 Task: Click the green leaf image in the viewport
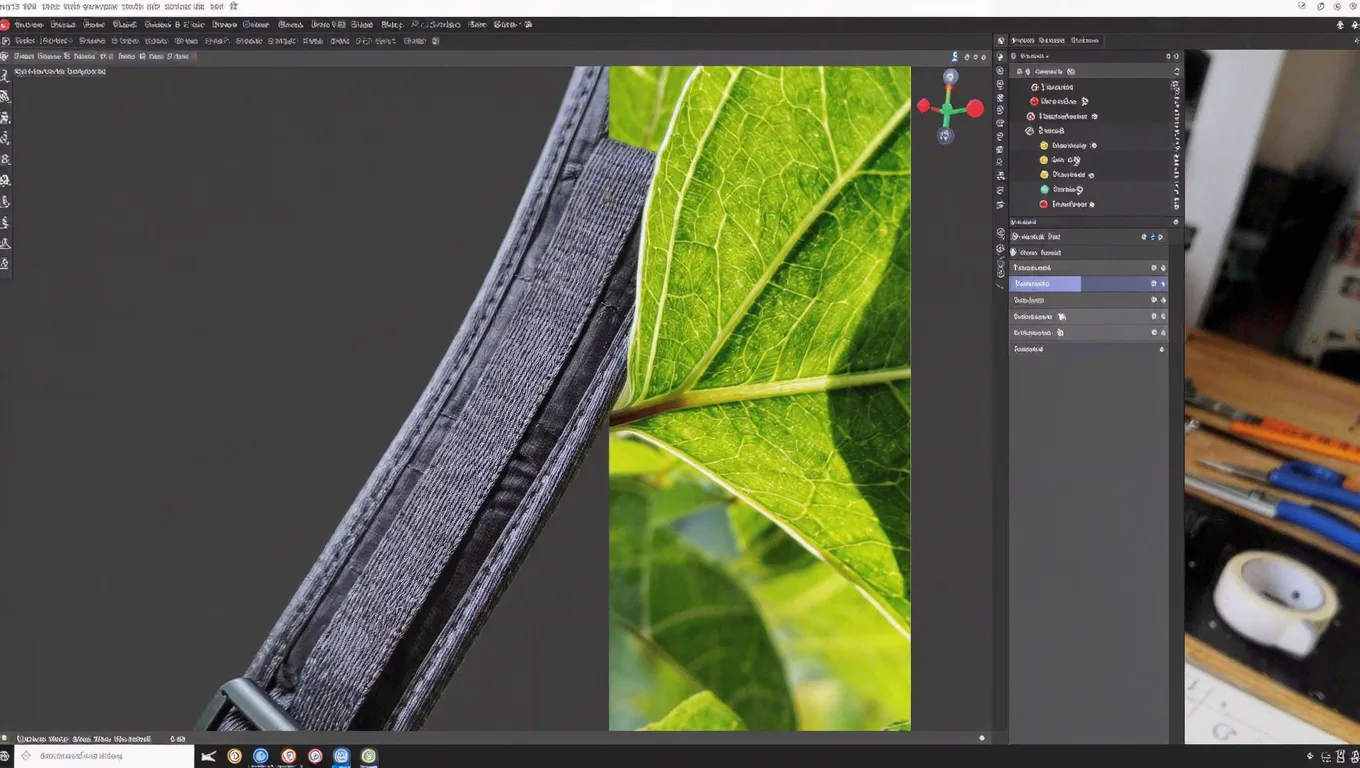(760, 398)
